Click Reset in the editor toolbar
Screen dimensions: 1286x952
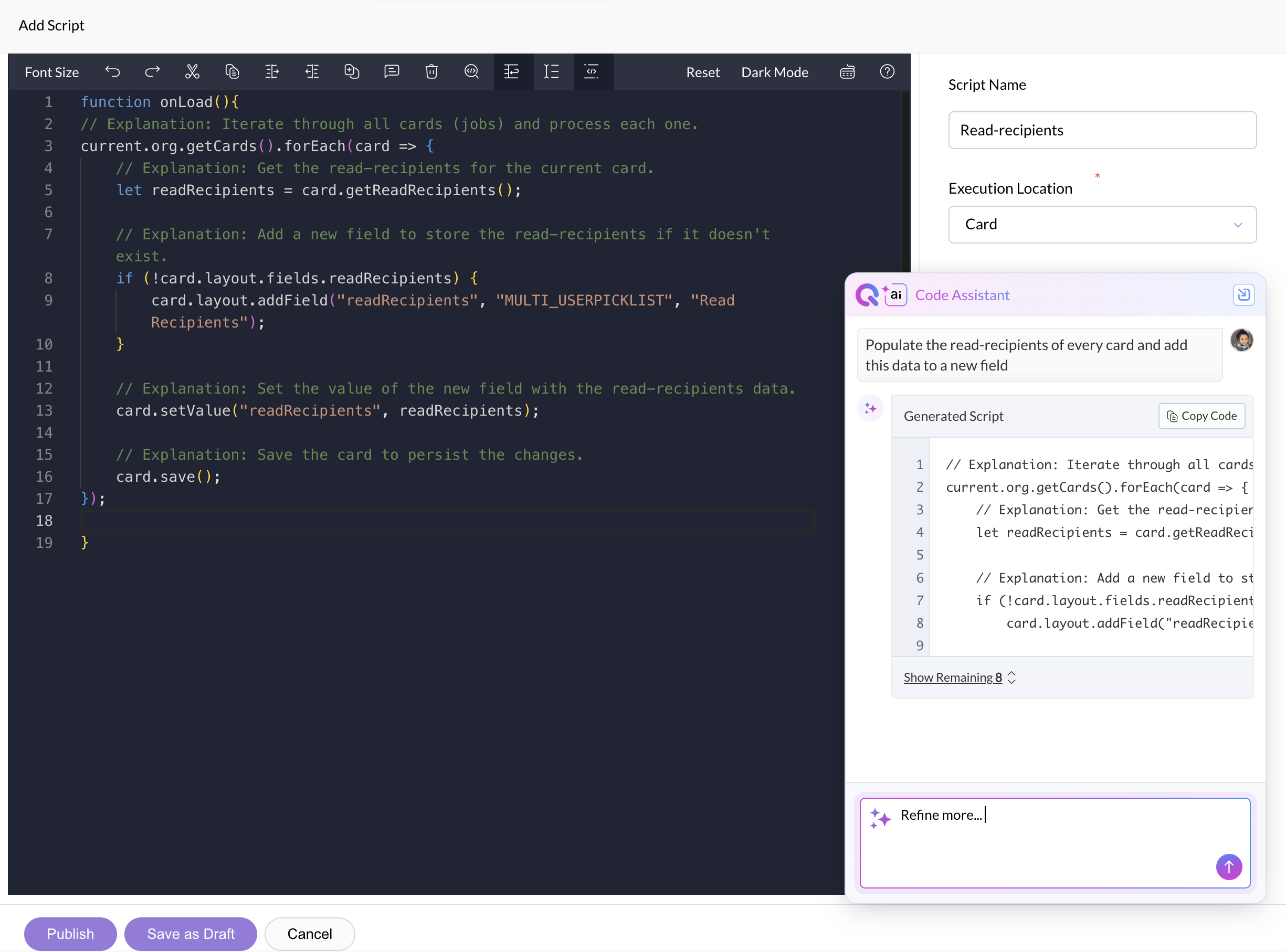pos(702,72)
